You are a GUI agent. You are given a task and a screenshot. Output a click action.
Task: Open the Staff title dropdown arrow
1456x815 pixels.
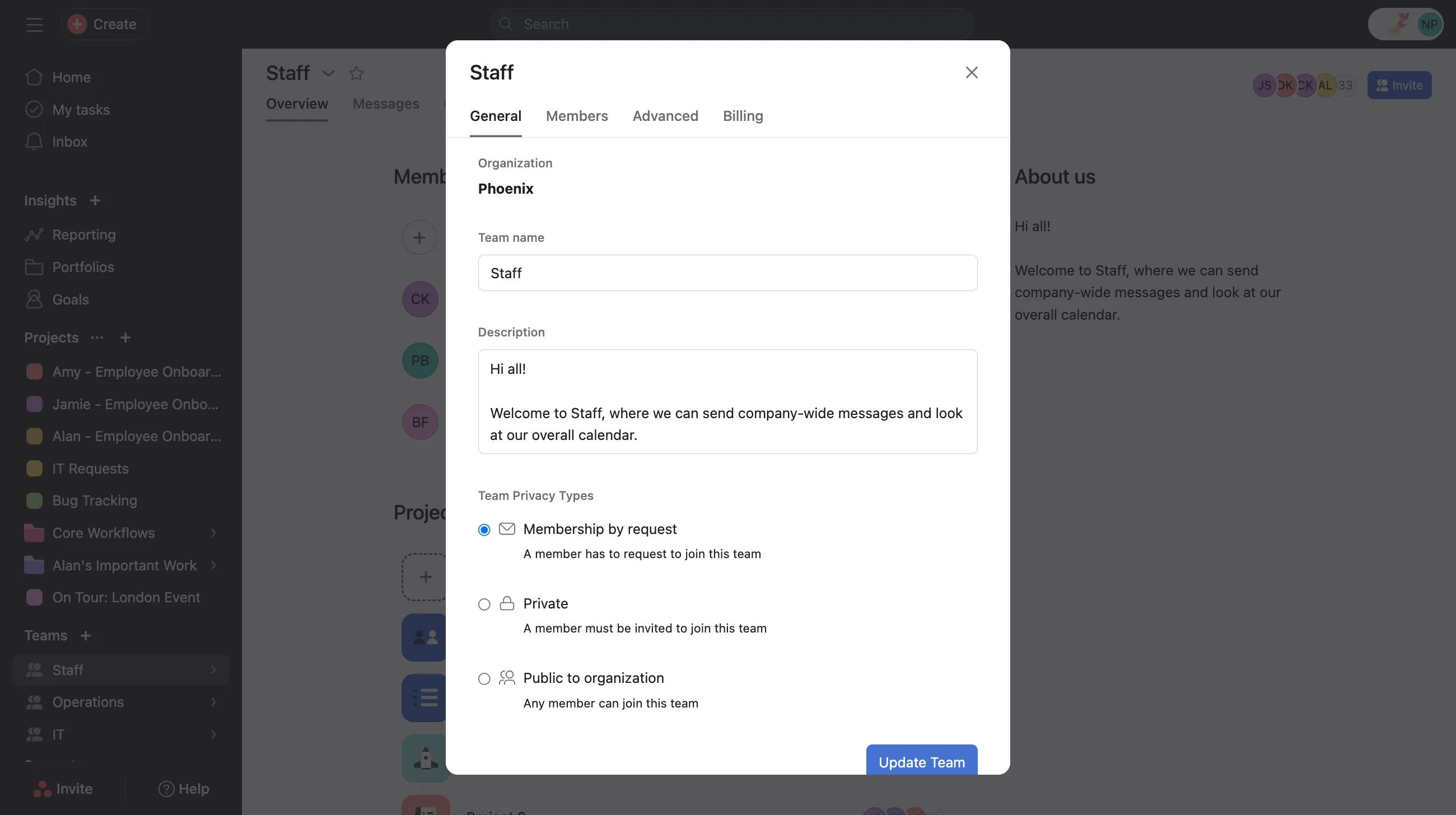point(328,73)
